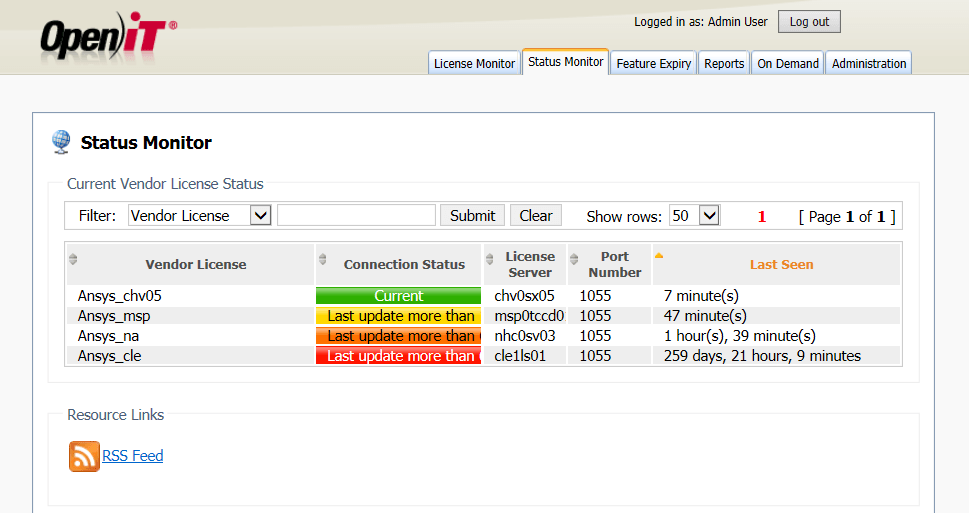Click the green Current status bar

pos(398,295)
